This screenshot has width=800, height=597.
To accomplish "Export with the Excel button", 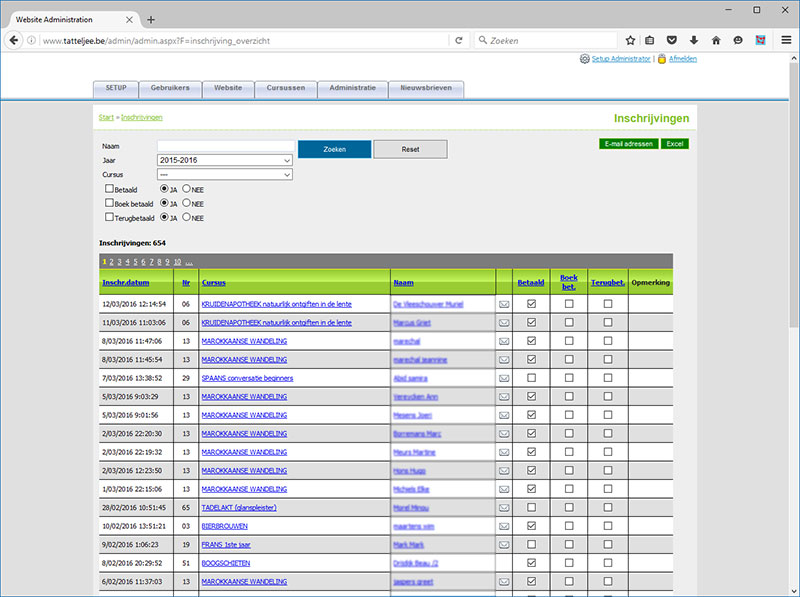I will pyautogui.click(x=674, y=144).
